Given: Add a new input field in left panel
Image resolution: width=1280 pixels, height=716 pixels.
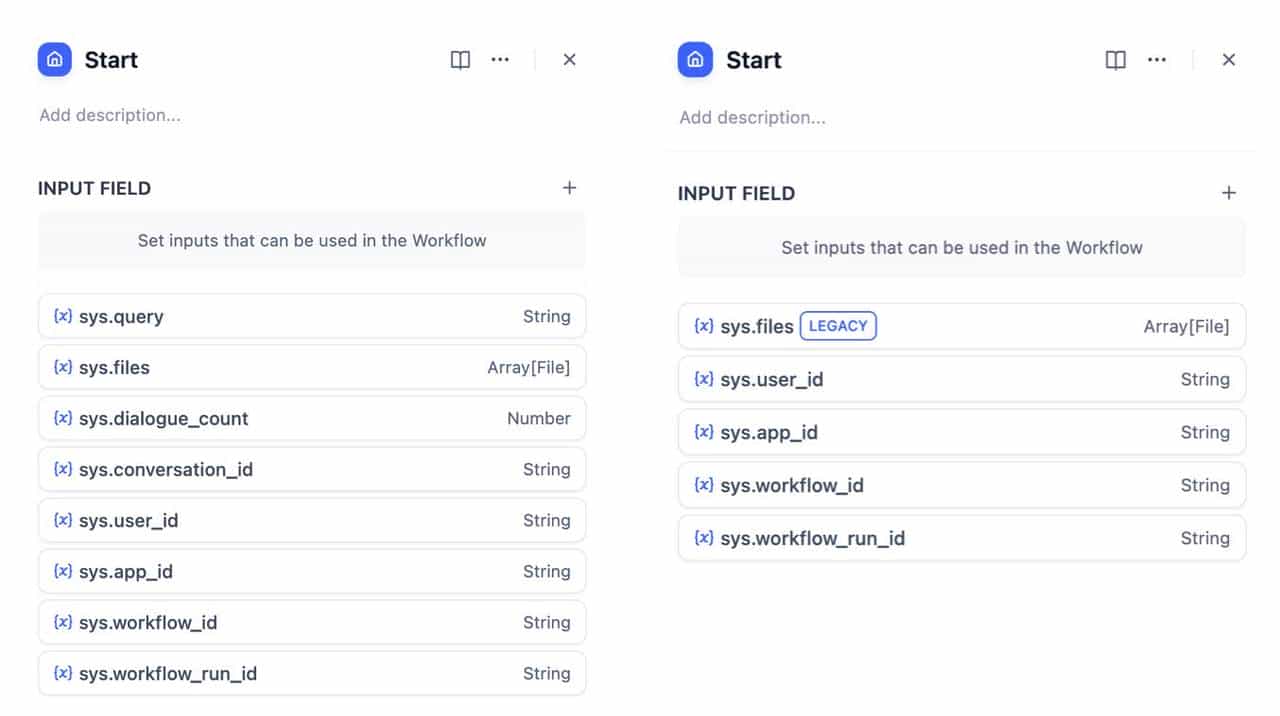Looking at the screenshot, I should click(569, 187).
